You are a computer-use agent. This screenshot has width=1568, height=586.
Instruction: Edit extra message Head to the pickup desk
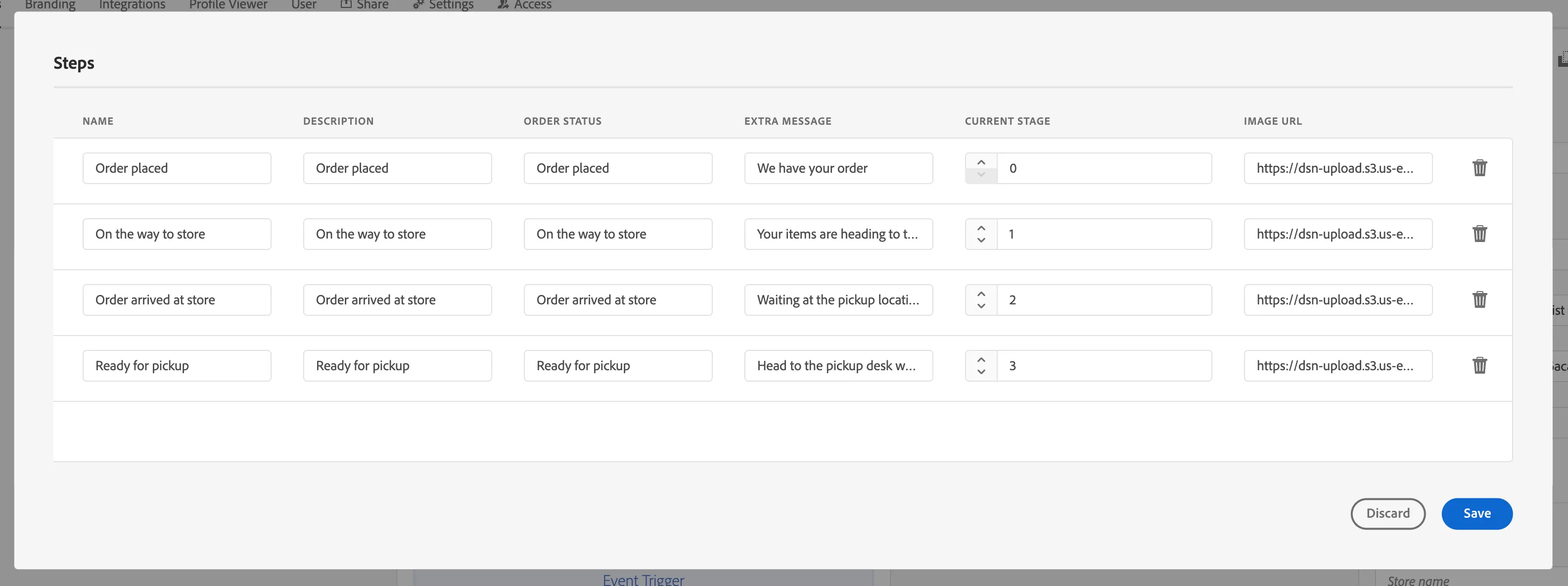839,365
